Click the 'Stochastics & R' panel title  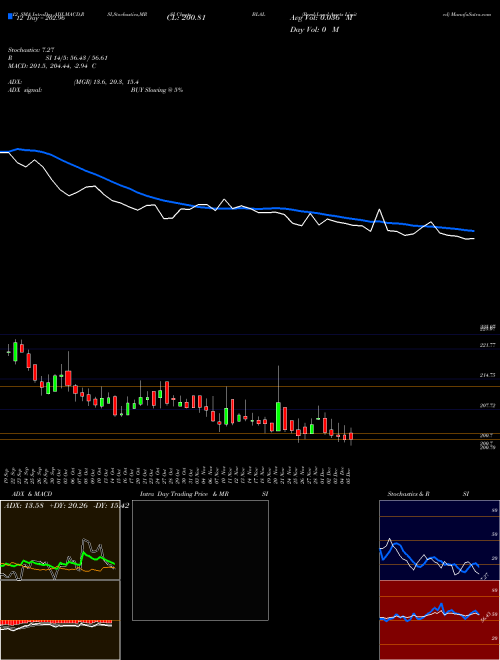coord(408,494)
